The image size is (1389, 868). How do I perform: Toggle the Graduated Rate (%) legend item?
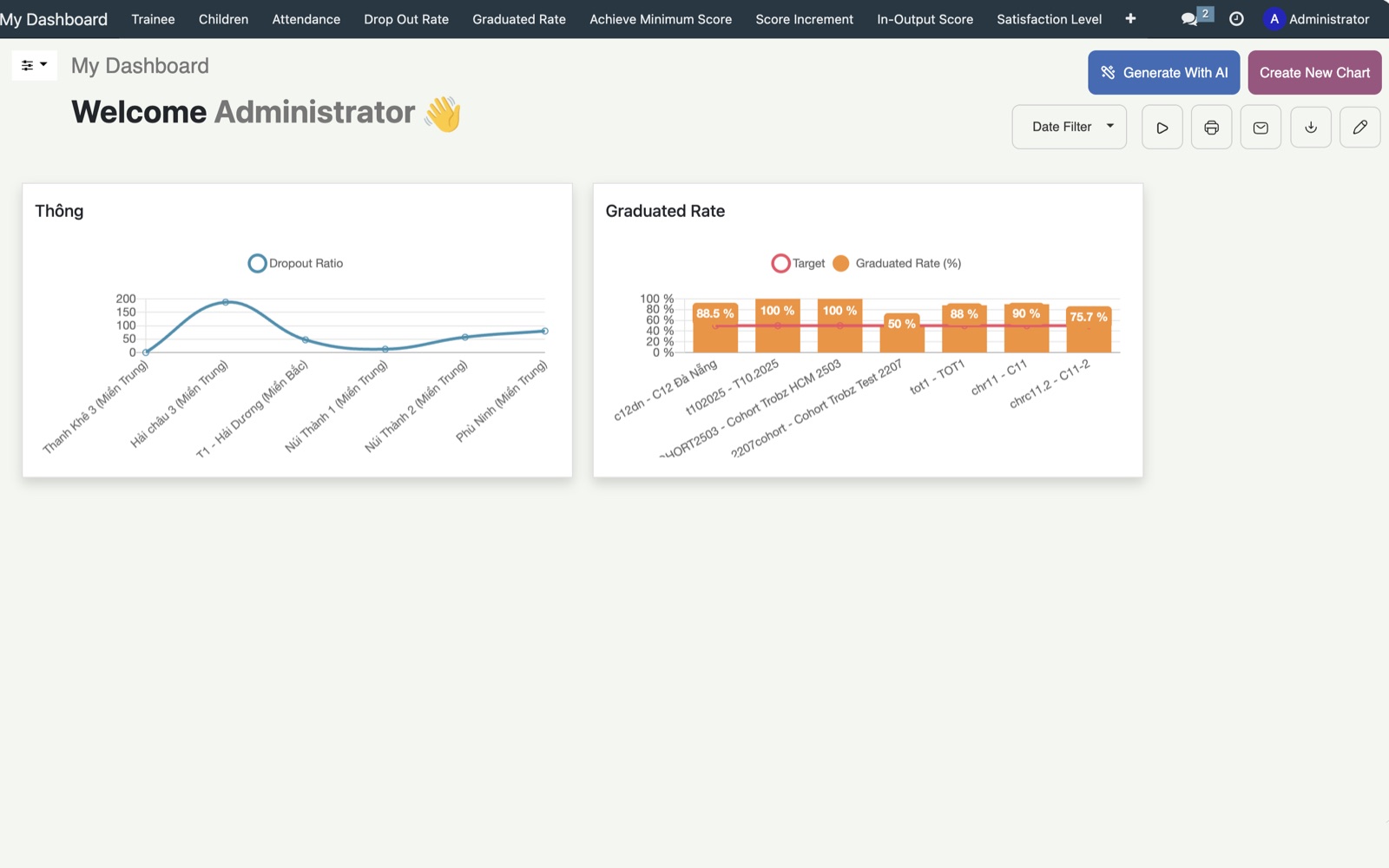click(x=897, y=263)
